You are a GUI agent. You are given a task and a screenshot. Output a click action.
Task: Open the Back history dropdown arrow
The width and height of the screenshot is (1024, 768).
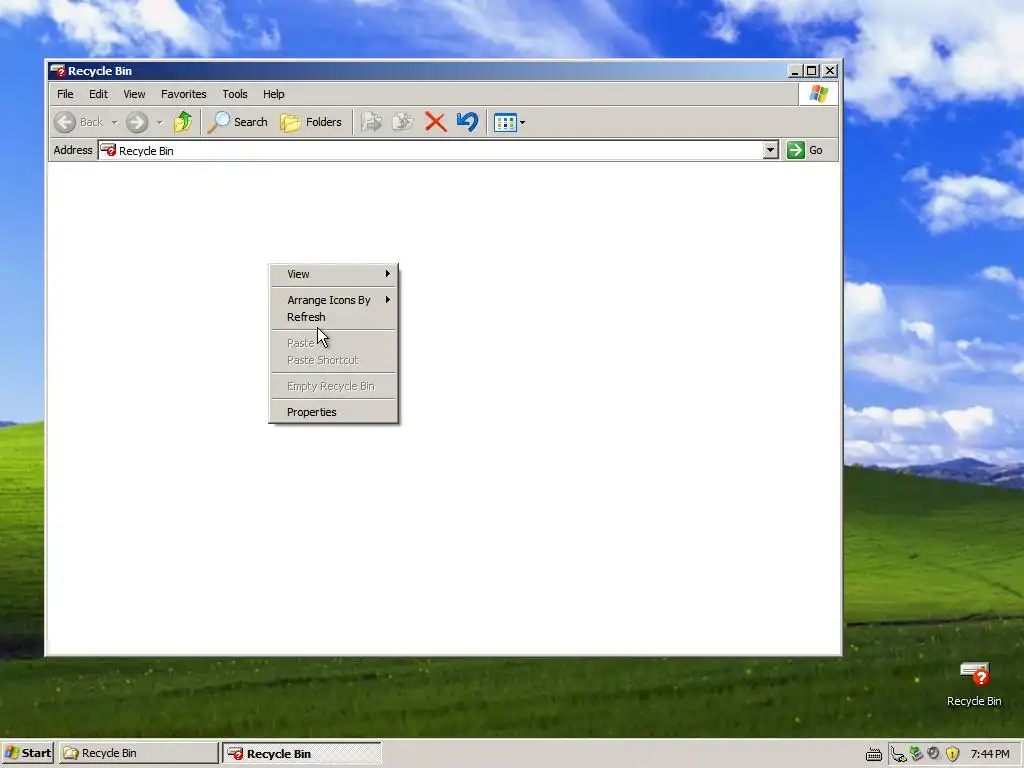point(114,123)
